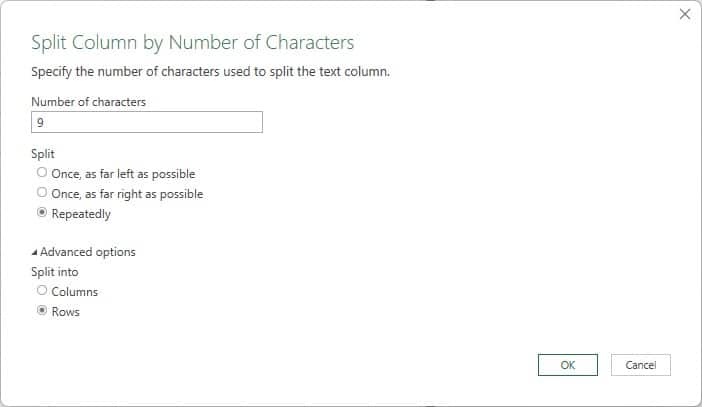702x407 pixels.
Task: Click the dialog title 'Split Column by Number of Characters'
Action: tap(193, 43)
